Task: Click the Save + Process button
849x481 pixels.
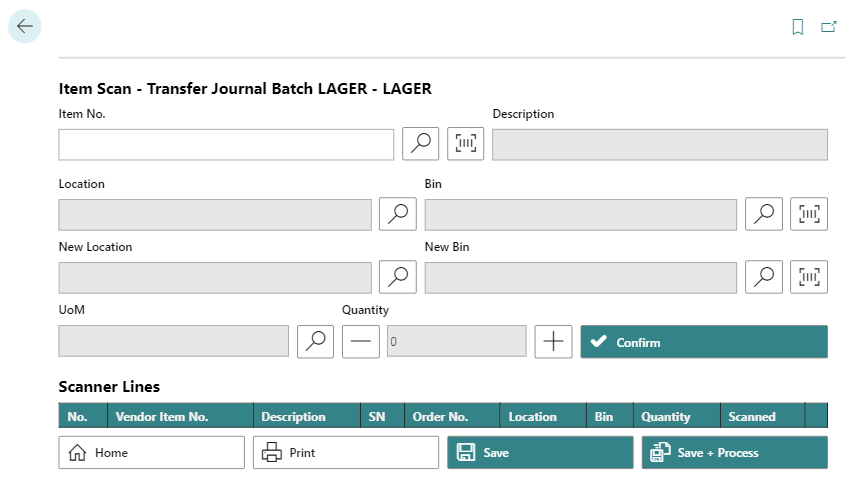Action: click(x=735, y=452)
